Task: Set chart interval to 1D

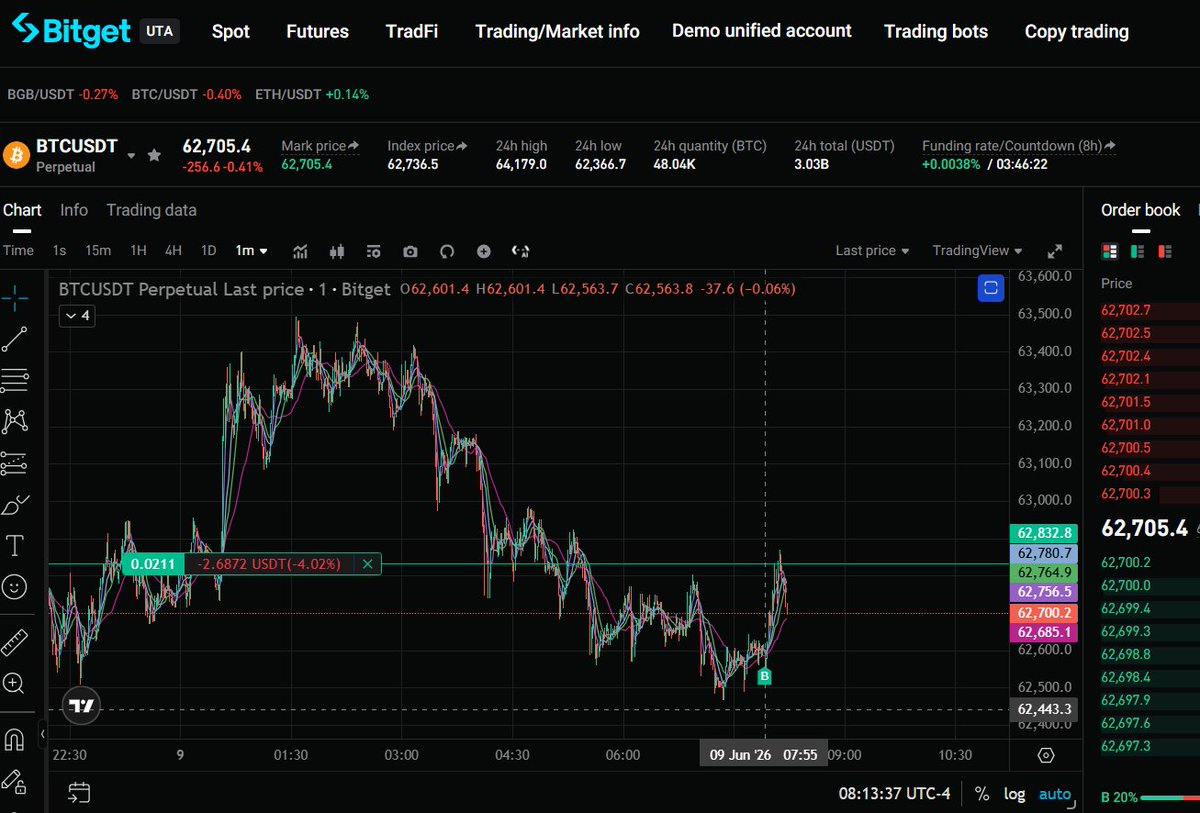Action: pyautogui.click(x=208, y=251)
